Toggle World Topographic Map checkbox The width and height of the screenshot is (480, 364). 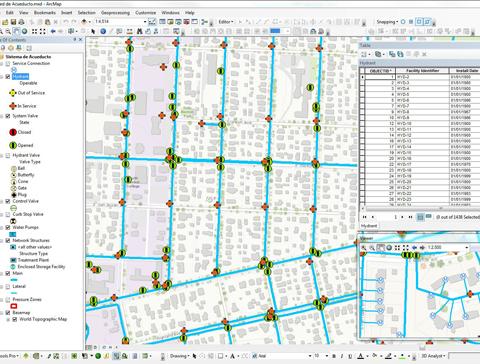tap(14, 319)
